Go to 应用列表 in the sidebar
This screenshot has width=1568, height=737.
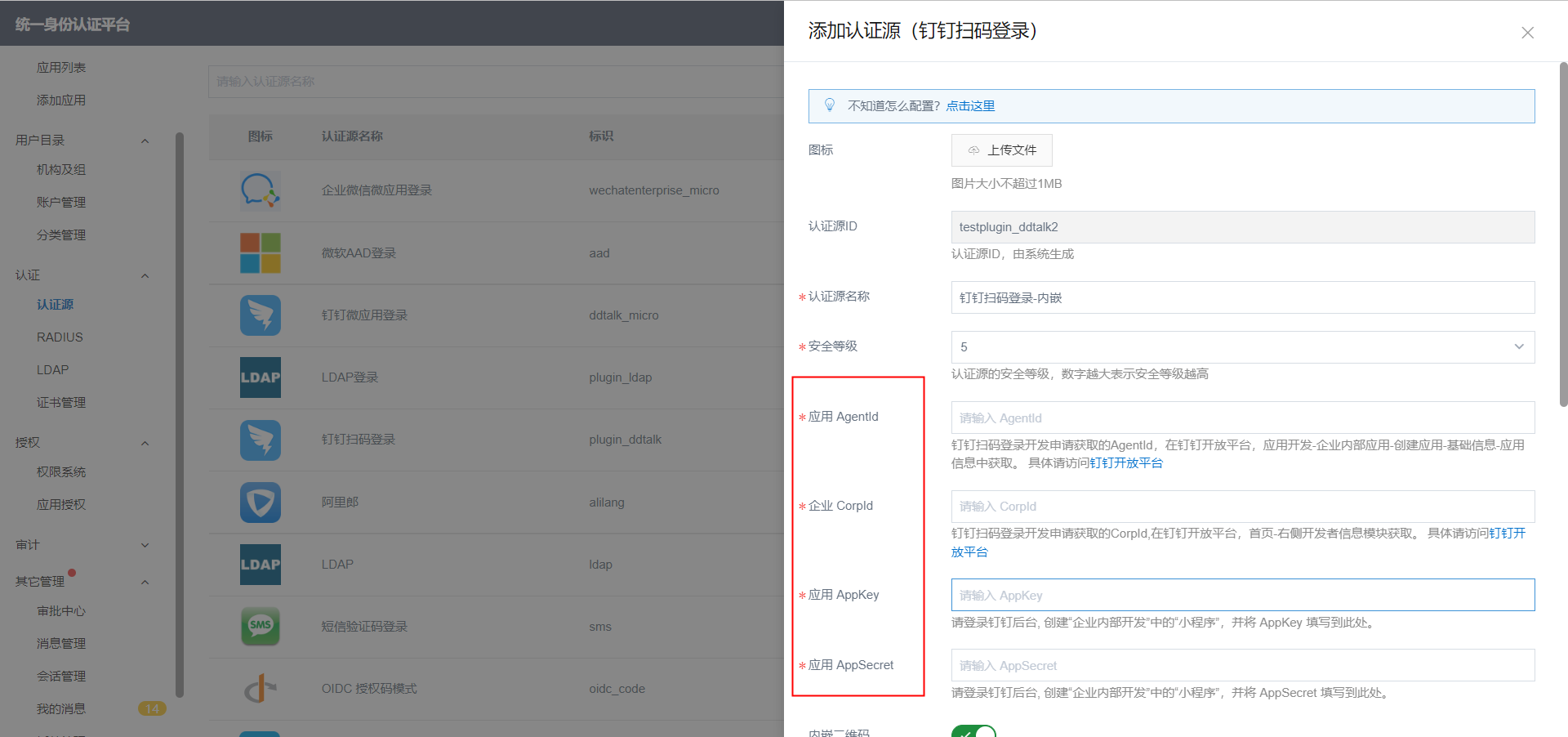click(61, 68)
